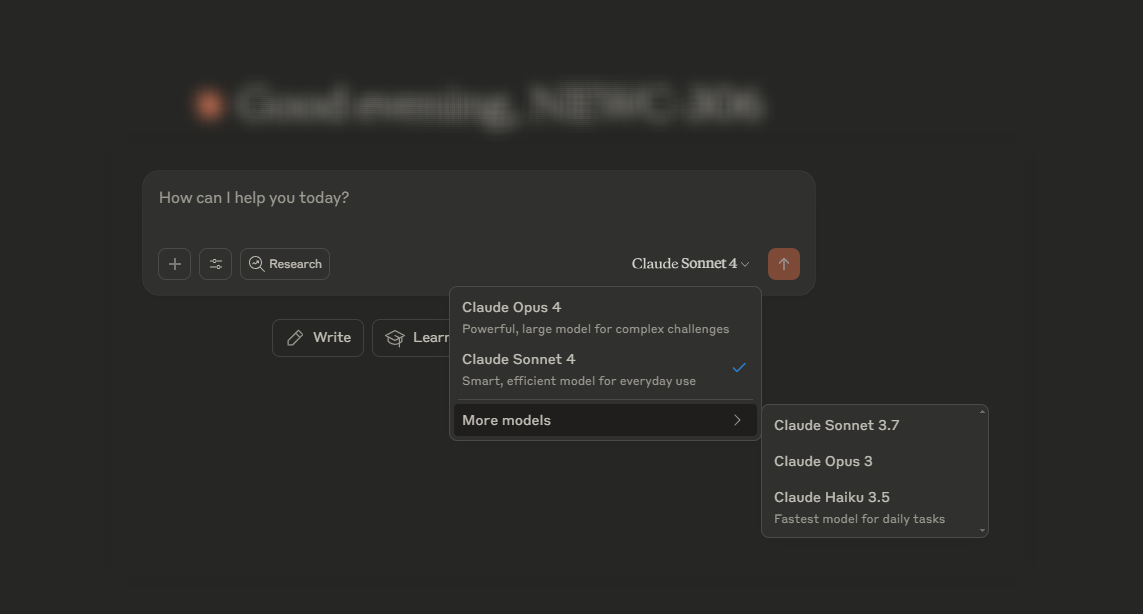Viewport: 1143px width, 614px height.
Task: Open the search and tools sliders icon
Action: 216,264
